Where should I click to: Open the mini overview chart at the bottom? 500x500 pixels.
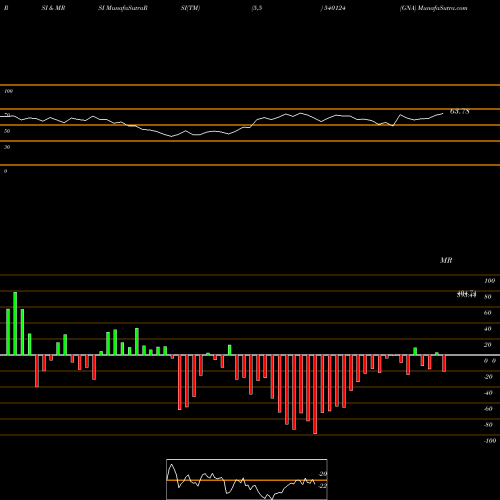point(247,479)
